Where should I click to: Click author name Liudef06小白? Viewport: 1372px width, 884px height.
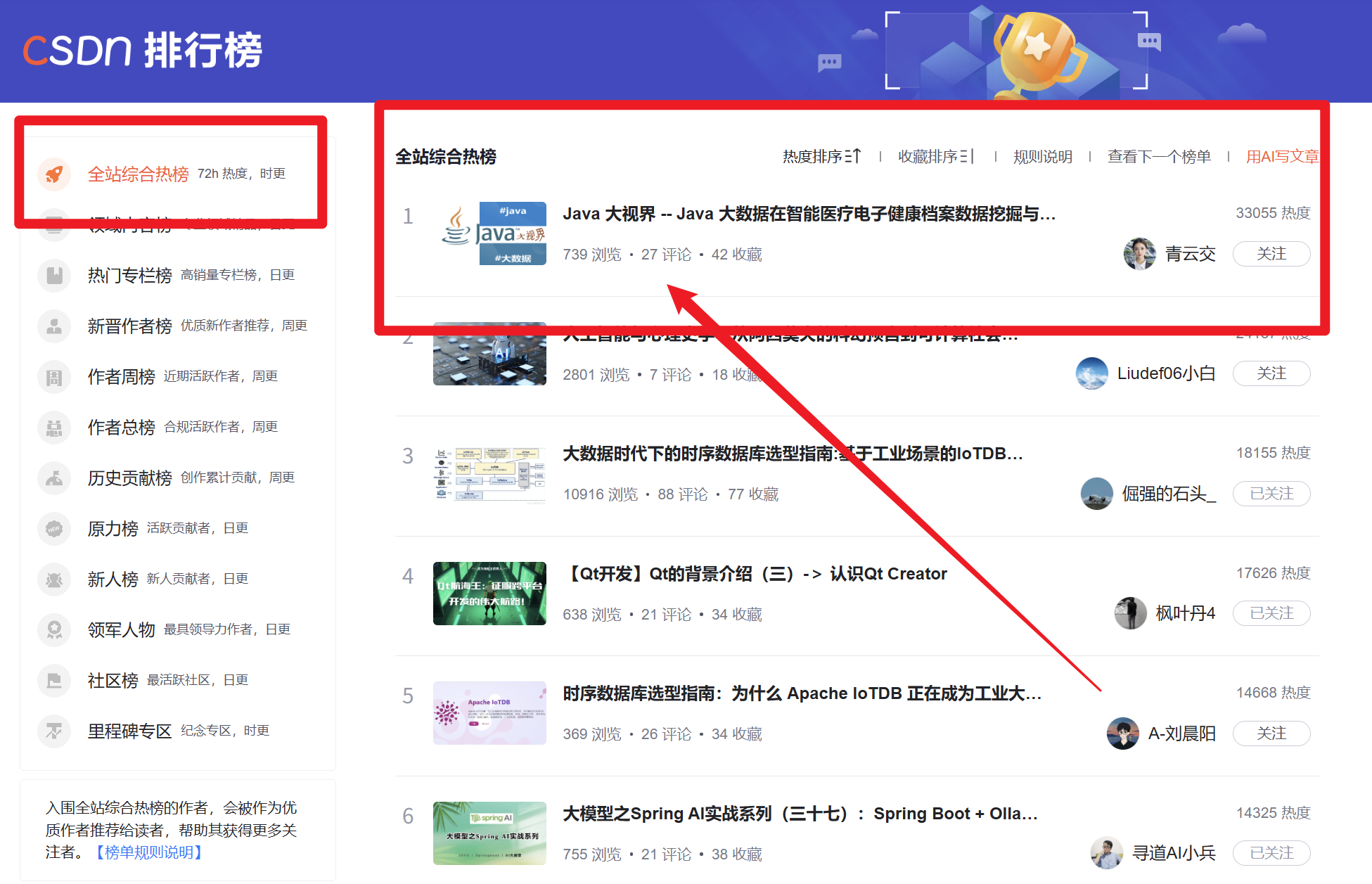[1166, 373]
